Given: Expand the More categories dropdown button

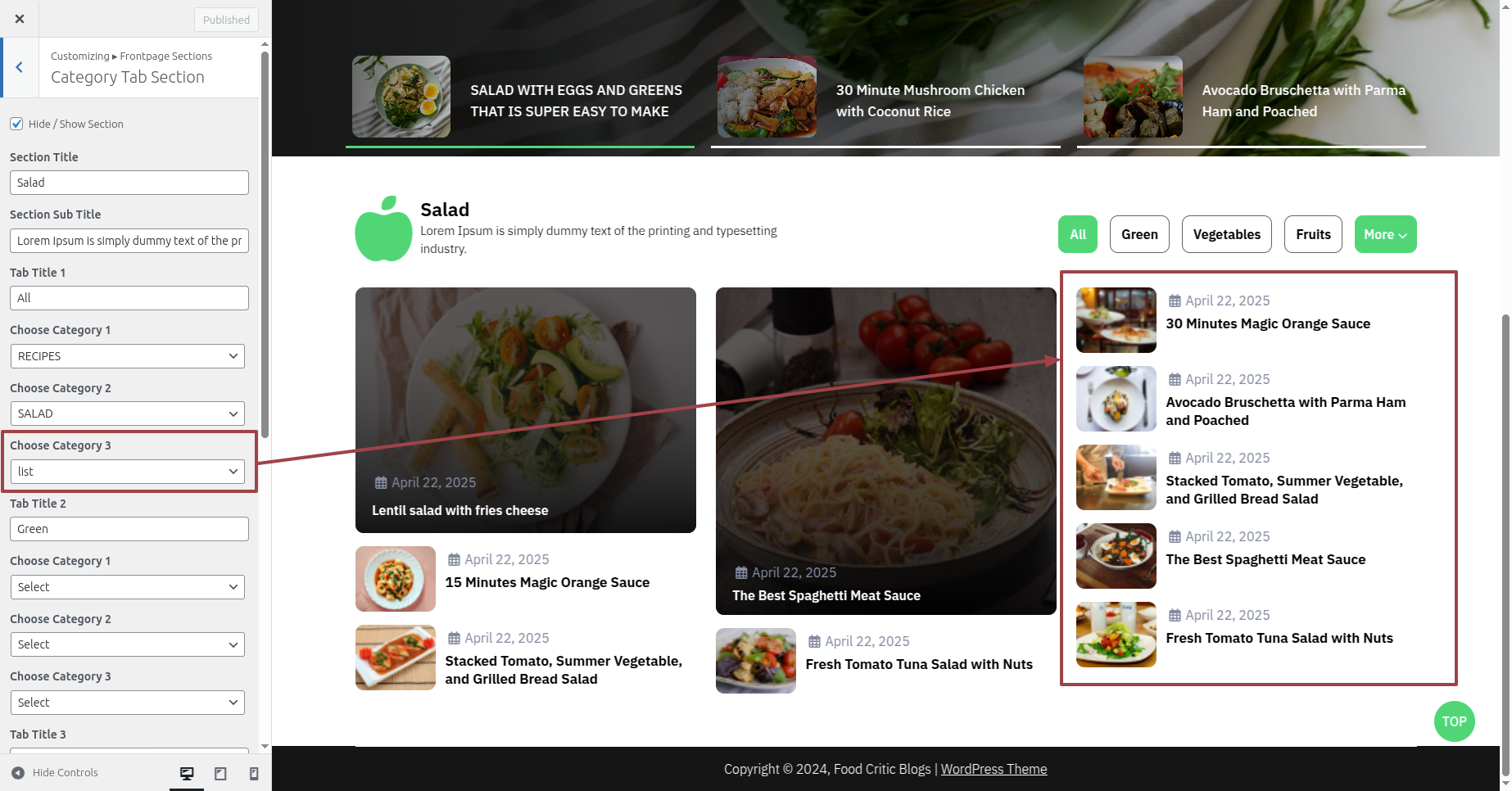Looking at the screenshot, I should (1385, 234).
